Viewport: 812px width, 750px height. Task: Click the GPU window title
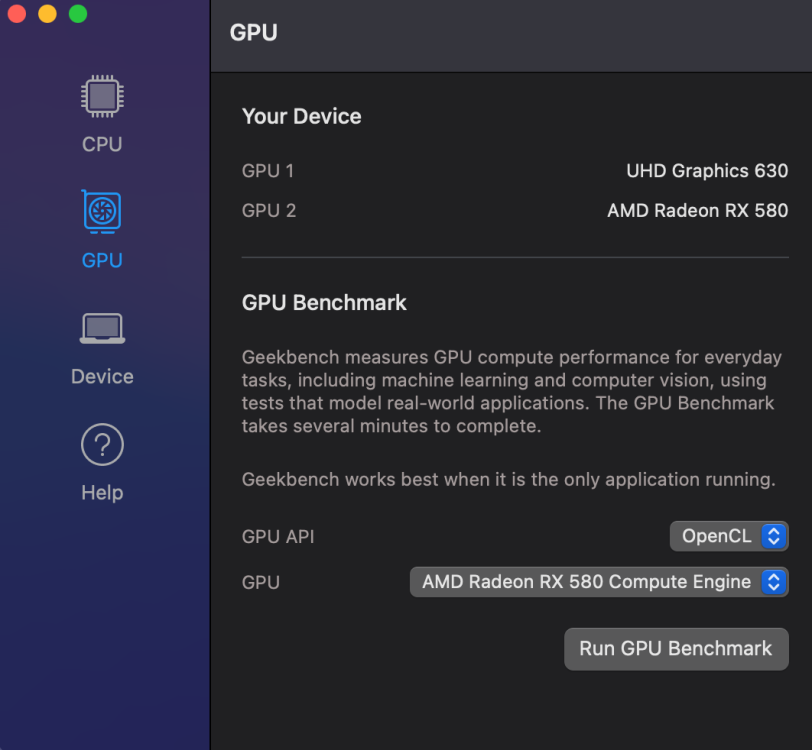pyautogui.click(x=254, y=33)
